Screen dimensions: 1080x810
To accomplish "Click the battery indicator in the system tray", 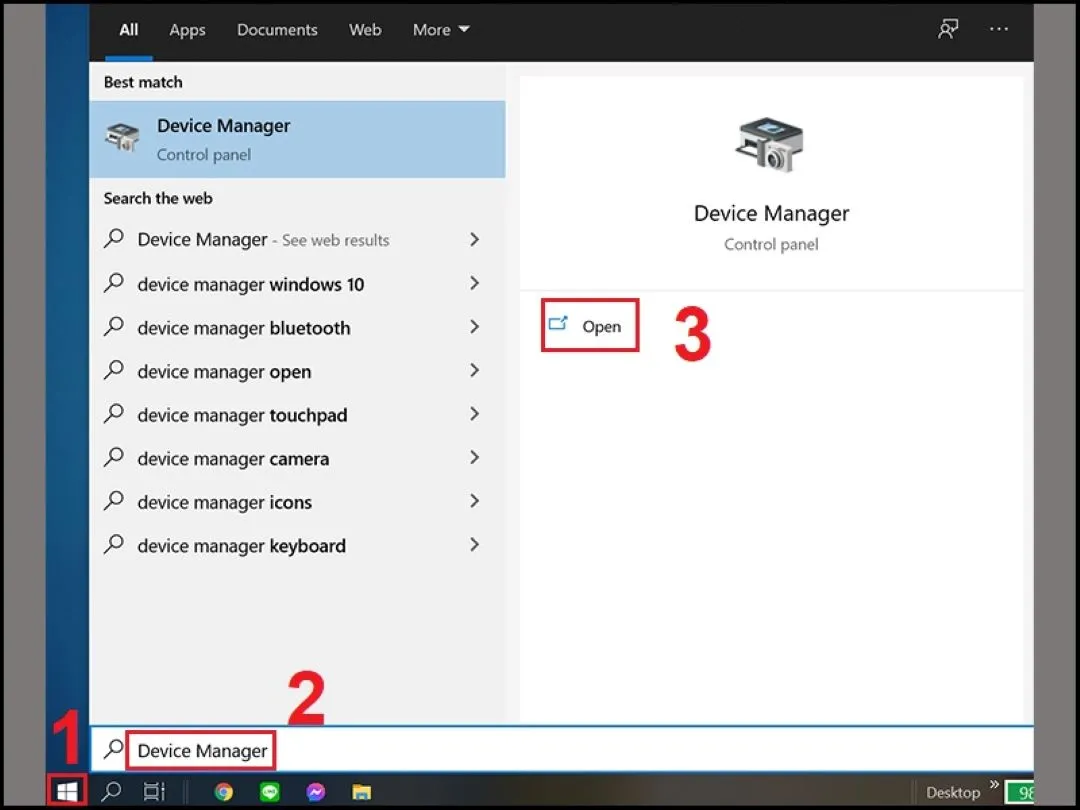I will (x=1022, y=792).
